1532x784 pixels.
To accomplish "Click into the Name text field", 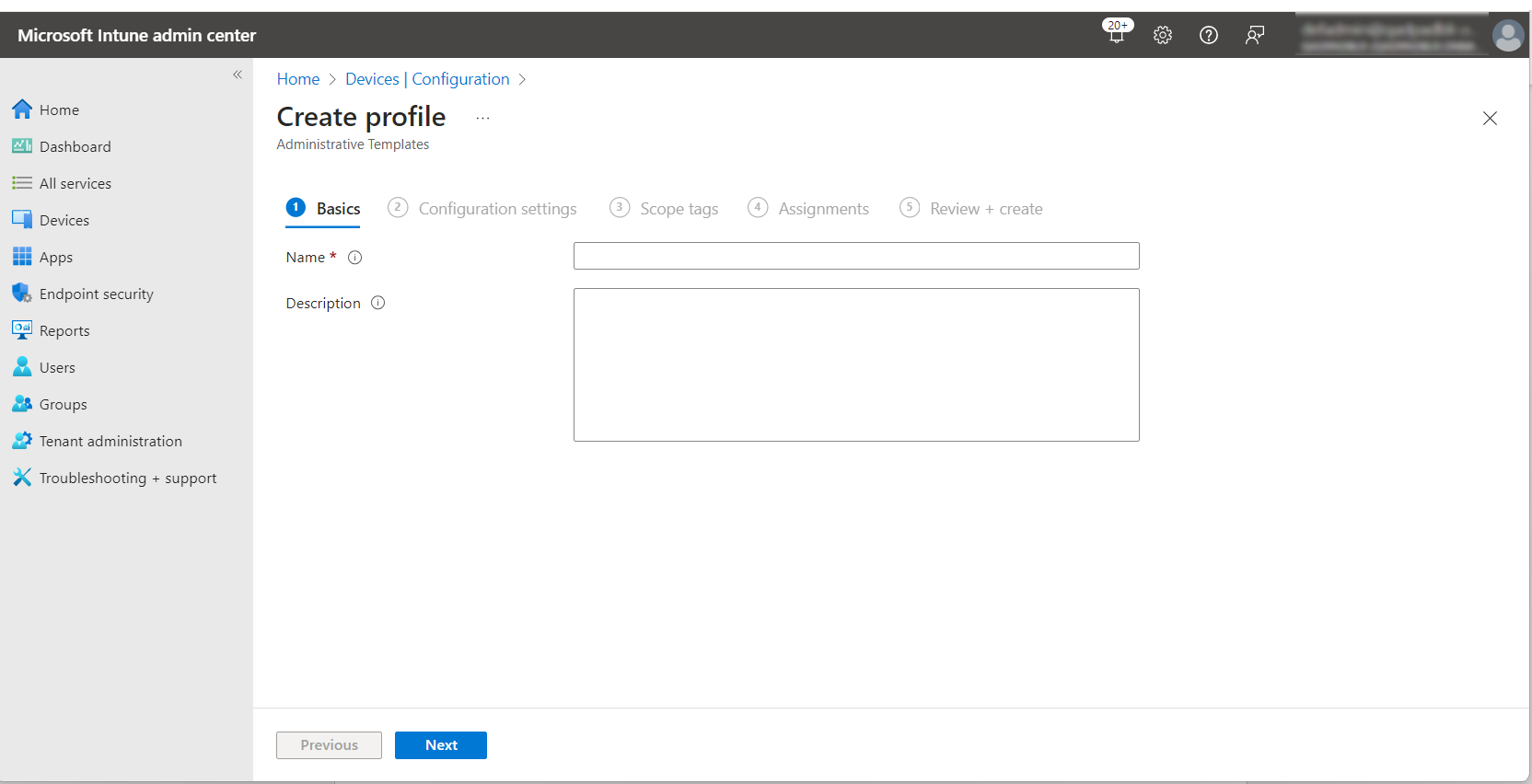I will 855,256.
